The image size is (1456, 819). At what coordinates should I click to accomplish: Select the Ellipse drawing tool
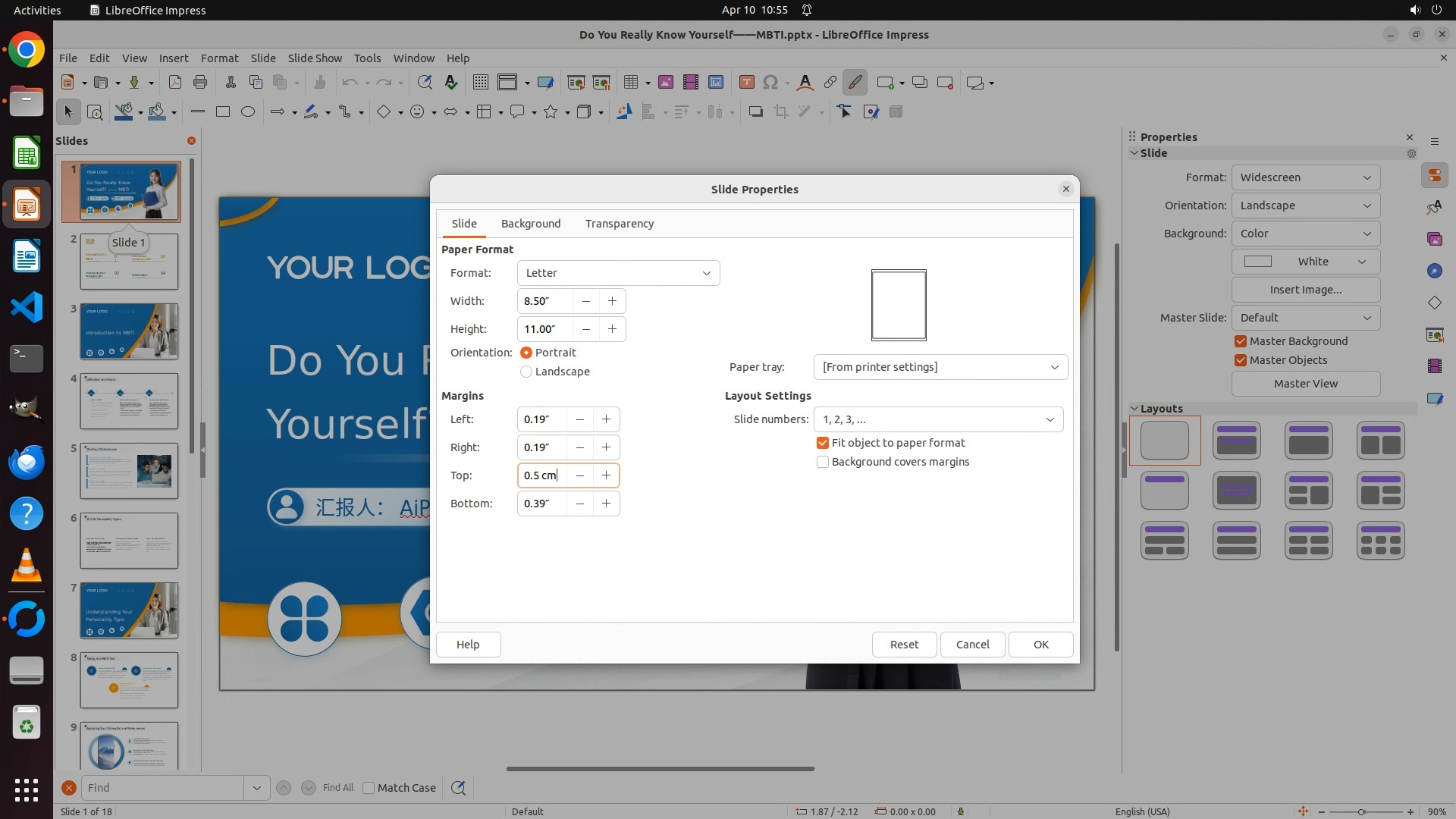coord(248,112)
